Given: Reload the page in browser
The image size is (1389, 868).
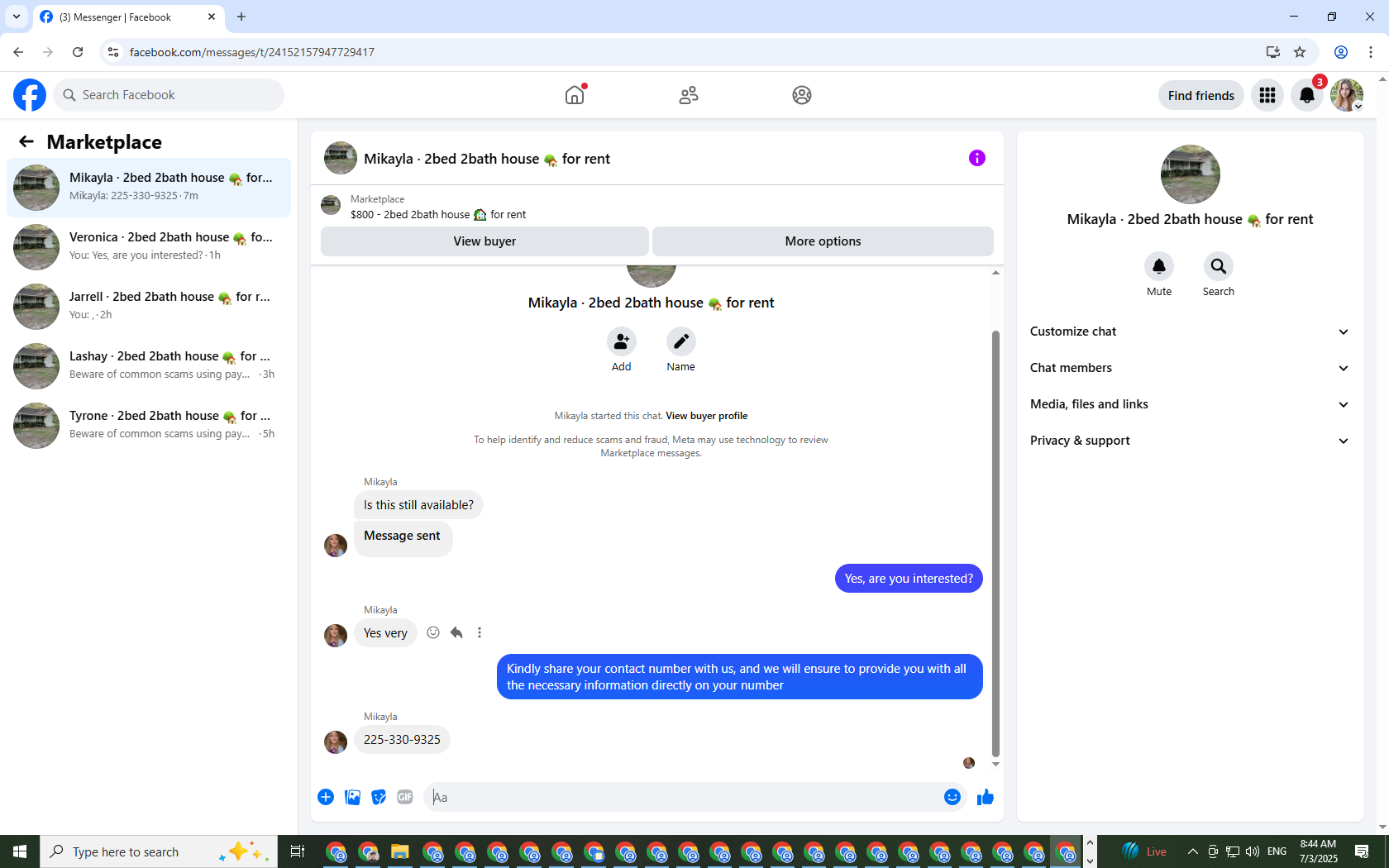Looking at the screenshot, I should [78, 52].
